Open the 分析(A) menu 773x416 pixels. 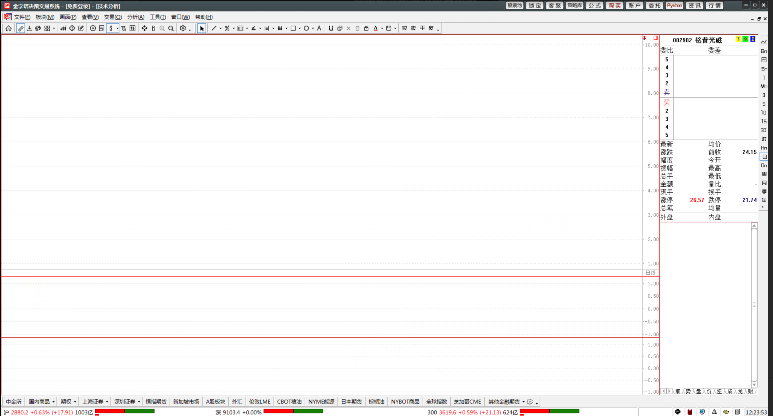136,17
